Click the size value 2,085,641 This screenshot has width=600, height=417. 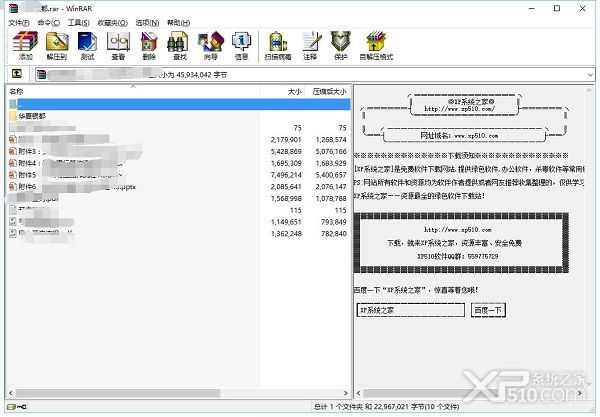tap(286, 187)
